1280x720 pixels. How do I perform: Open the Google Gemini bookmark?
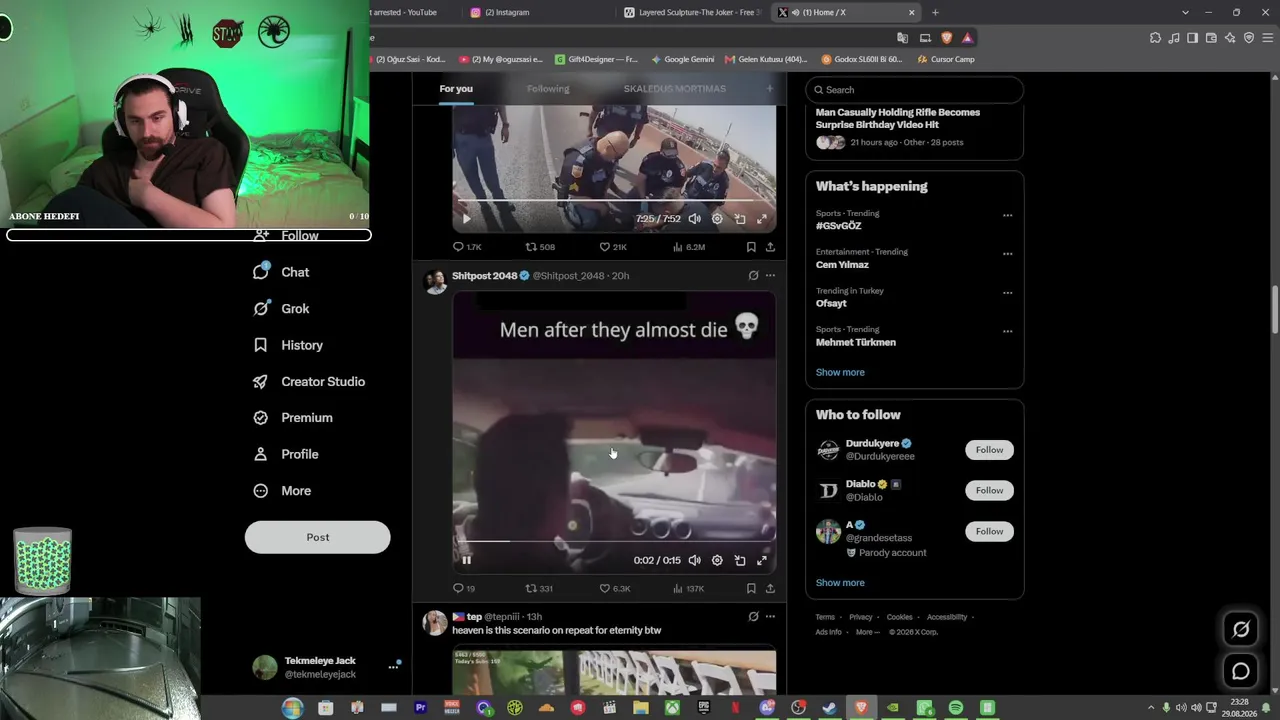tap(683, 59)
